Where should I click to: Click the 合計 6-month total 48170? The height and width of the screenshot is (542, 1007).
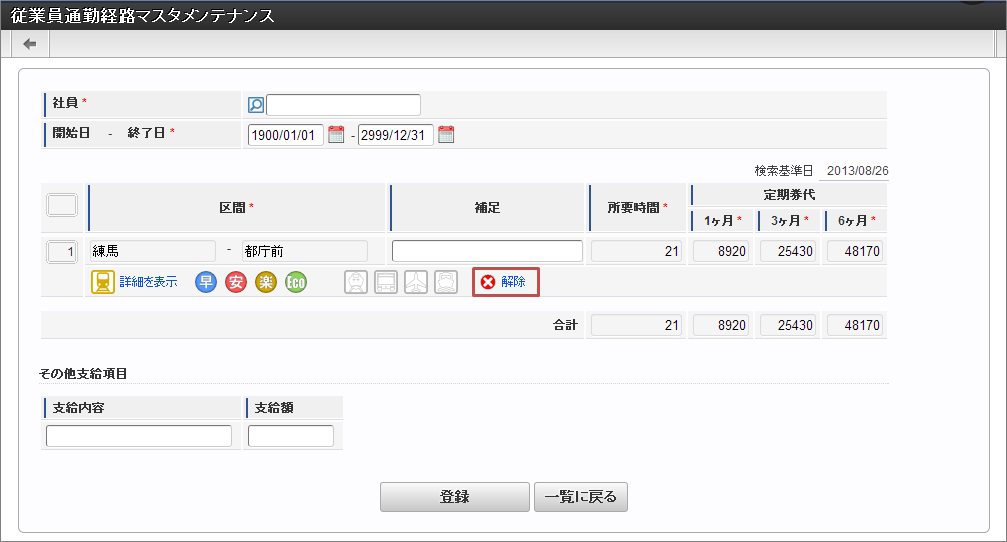(x=855, y=325)
